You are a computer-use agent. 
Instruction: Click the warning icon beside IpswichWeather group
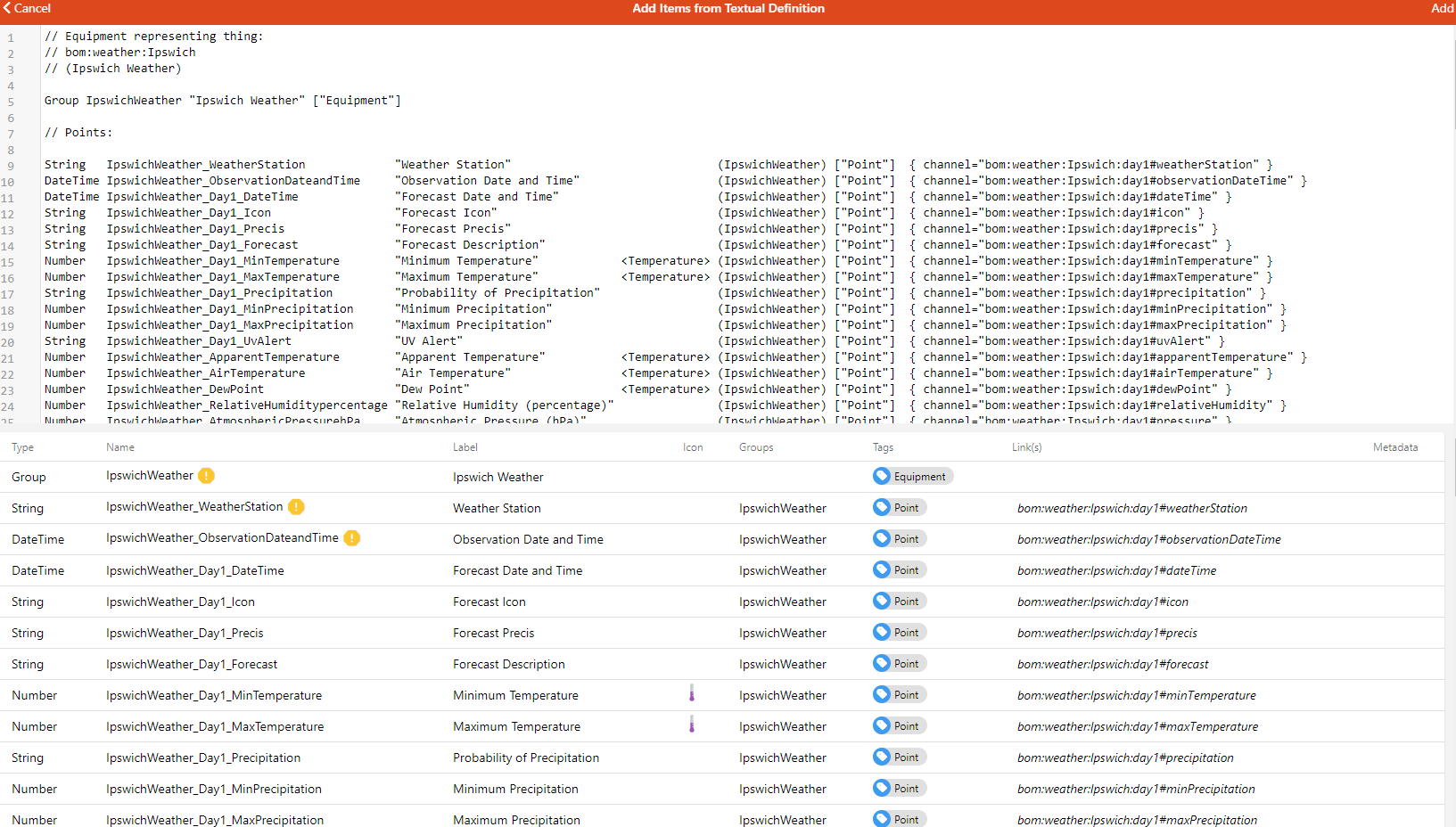[206, 476]
